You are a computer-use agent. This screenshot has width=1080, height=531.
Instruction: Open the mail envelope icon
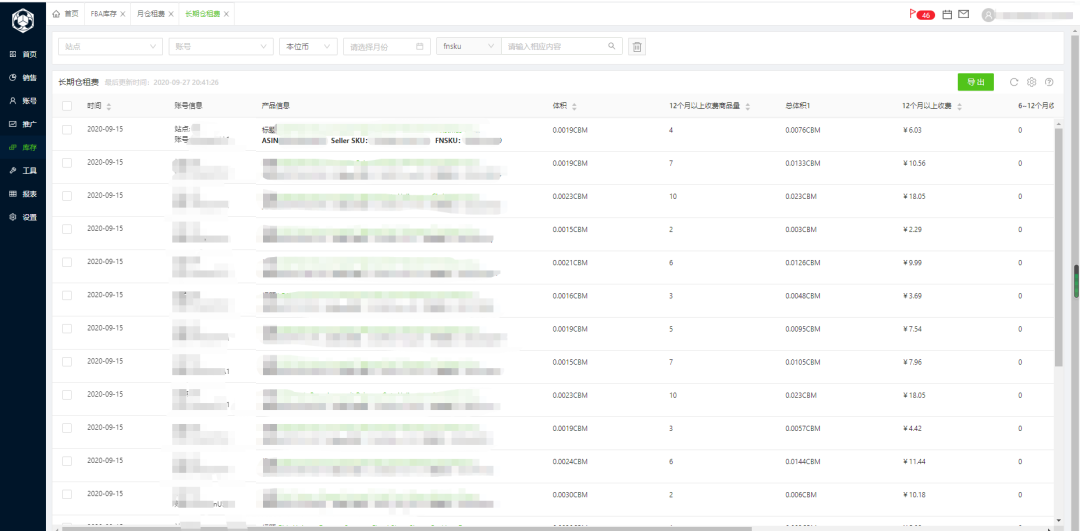pos(964,14)
